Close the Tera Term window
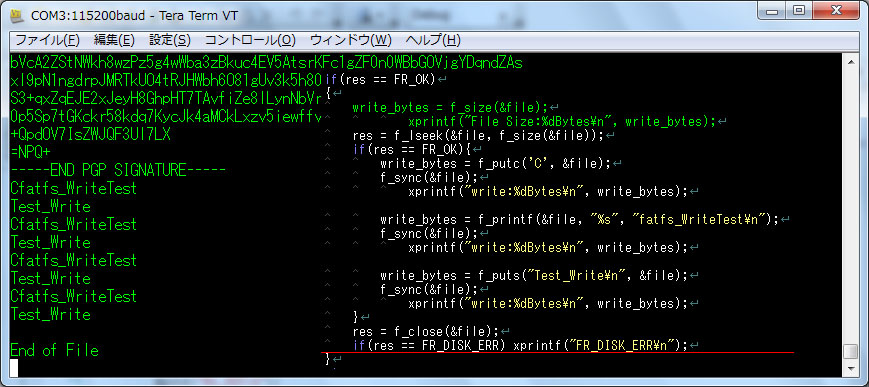This screenshot has width=869, height=387. pos(832,11)
